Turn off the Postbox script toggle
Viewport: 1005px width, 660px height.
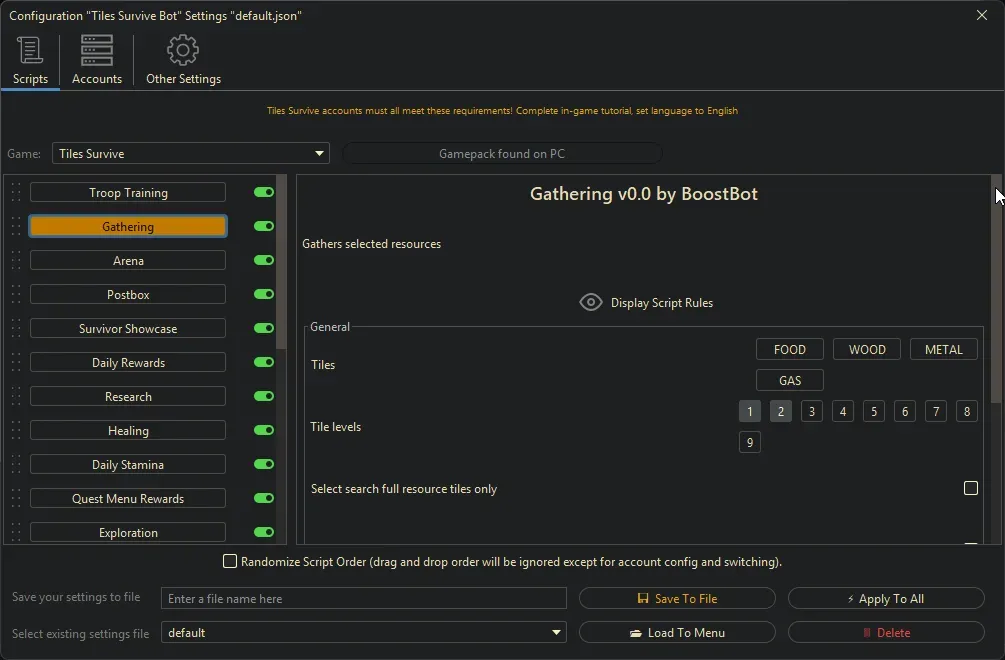pos(264,295)
